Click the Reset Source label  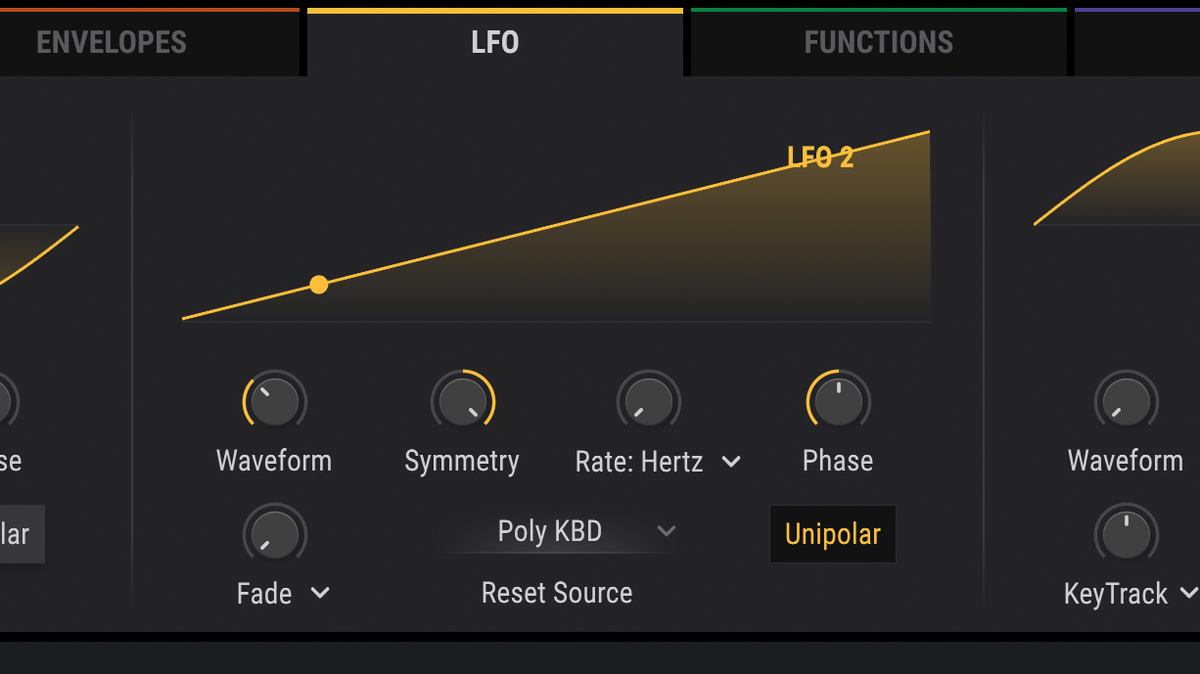pos(557,592)
